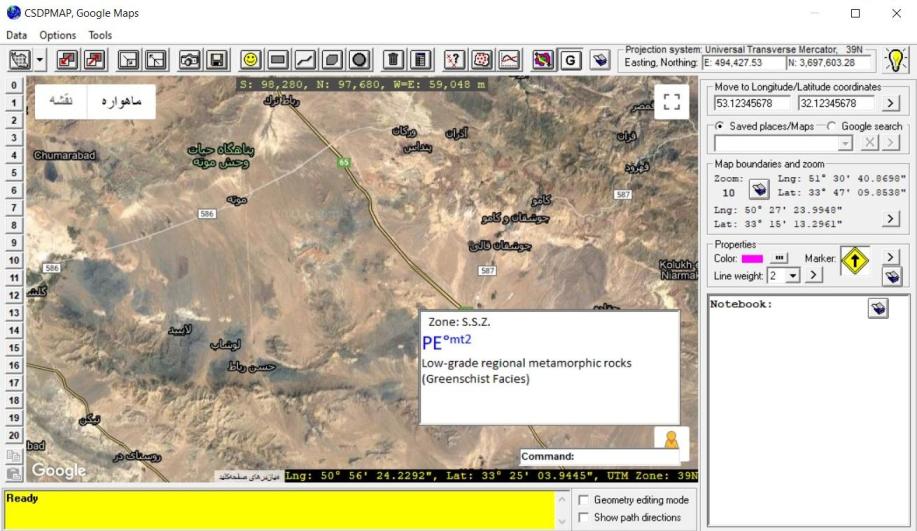The image size is (917, 531).
Task: Open the Line weight dropdown
Action: (x=792, y=275)
